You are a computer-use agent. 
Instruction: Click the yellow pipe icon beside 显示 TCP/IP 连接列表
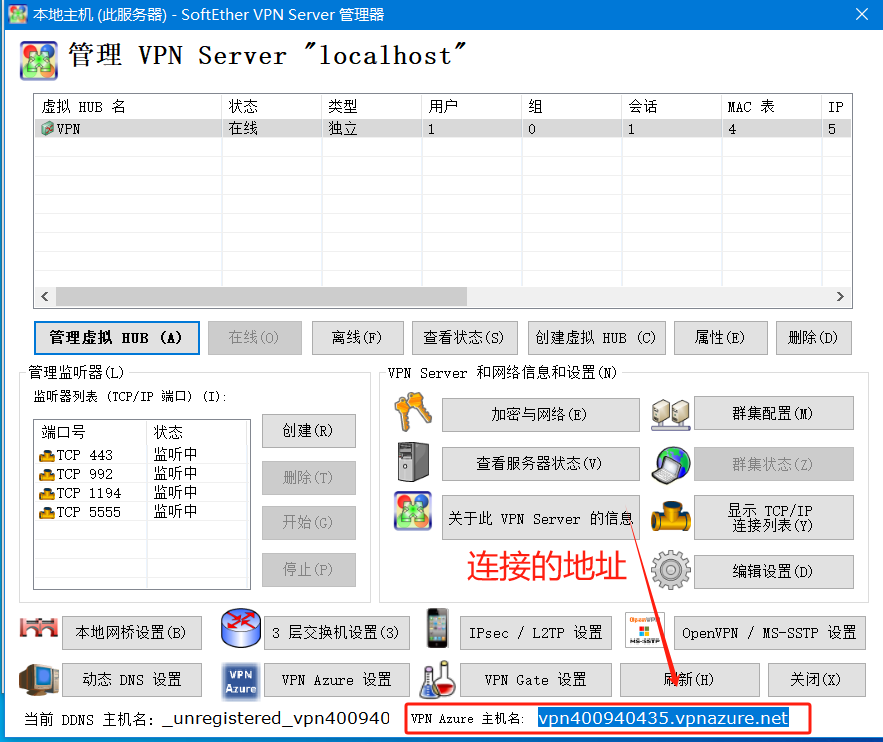click(670, 517)
